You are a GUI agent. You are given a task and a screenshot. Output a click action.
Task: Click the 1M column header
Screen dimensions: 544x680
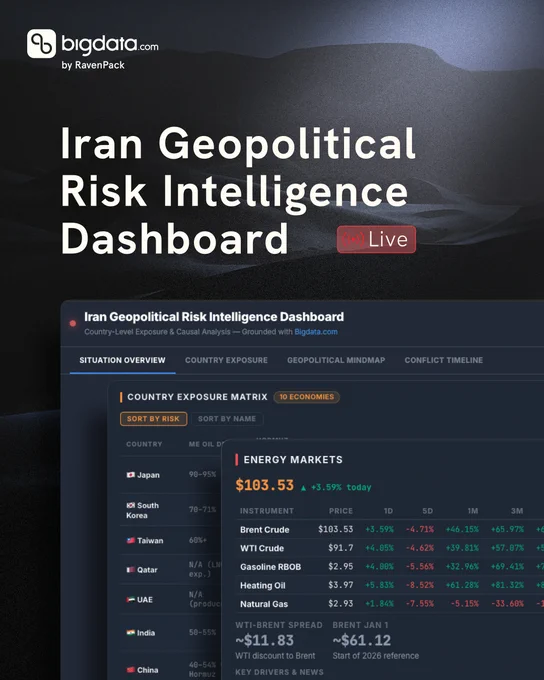[473, 511]
